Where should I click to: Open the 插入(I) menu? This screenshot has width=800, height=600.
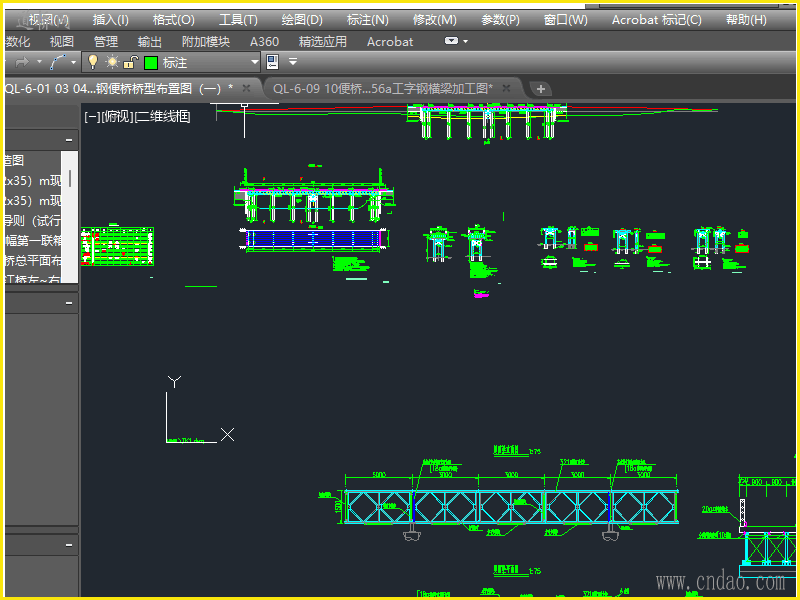[111, 20]
